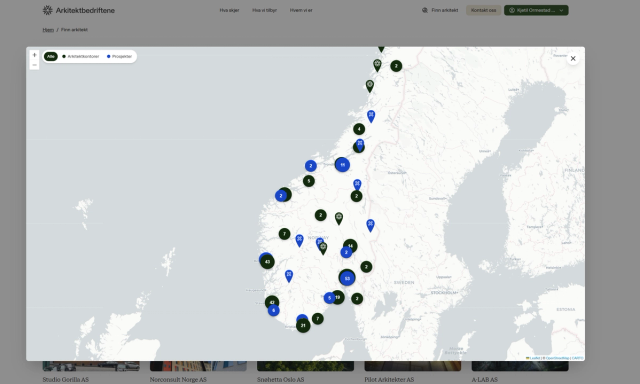Open the black 2 cluster right of the 19 cluster

(357, 299)
